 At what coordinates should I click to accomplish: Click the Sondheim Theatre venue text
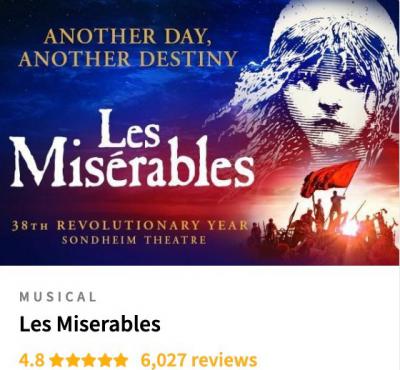134,240
